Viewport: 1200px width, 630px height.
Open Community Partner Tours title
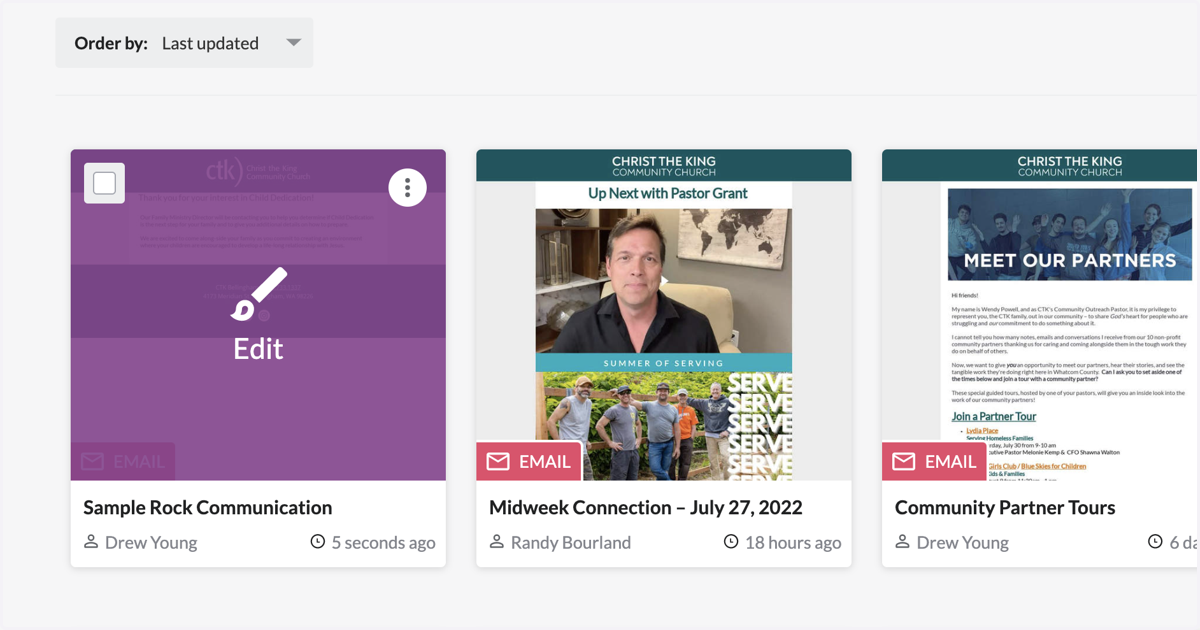pos(1005,507)
